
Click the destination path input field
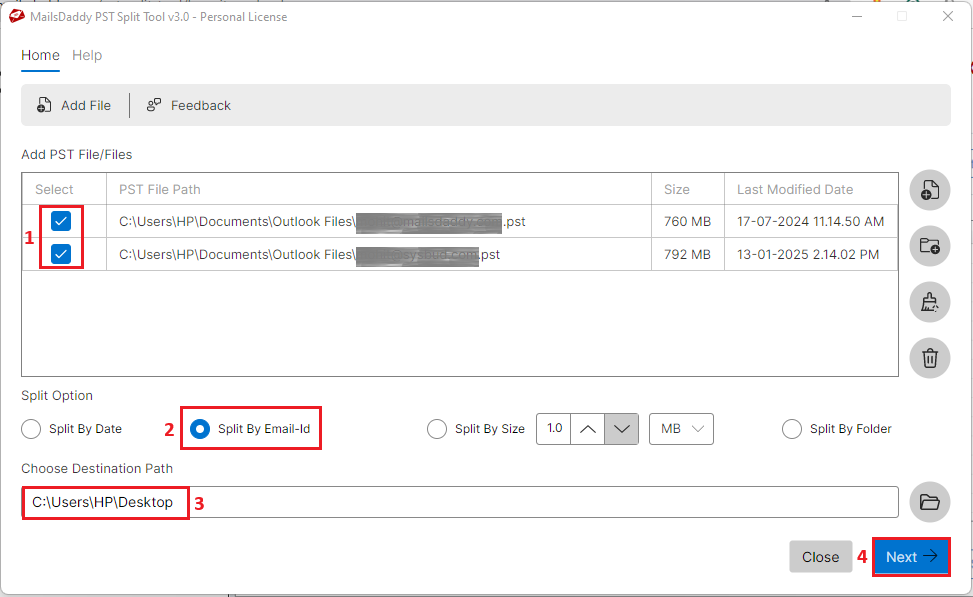pyautogui.click(x=460, y=502)
